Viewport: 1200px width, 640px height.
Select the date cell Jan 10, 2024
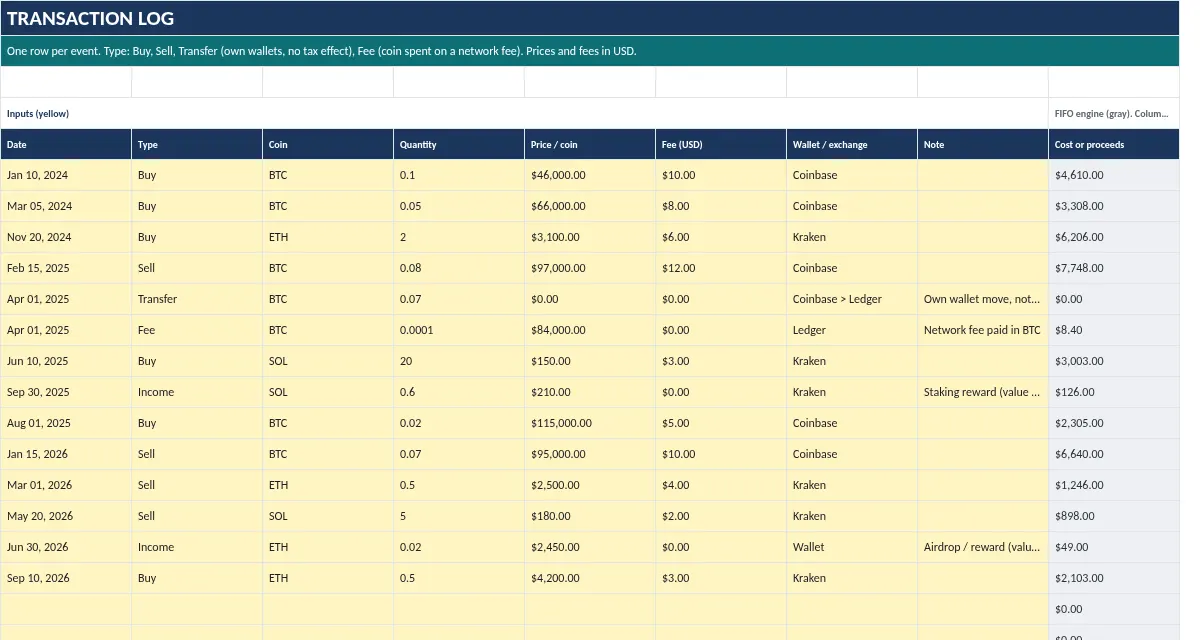(x=66, y=175)
